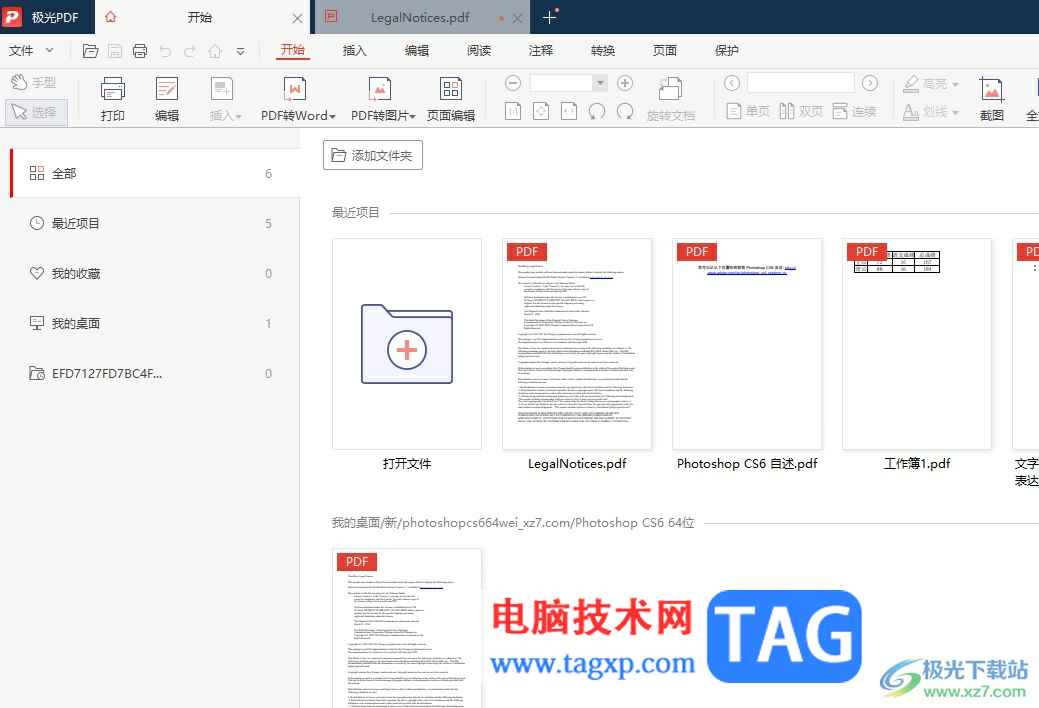Screen dimensions: 1039x708
Task: Switch to the 编辑 ribbon tab
Action: pos(417,50)
